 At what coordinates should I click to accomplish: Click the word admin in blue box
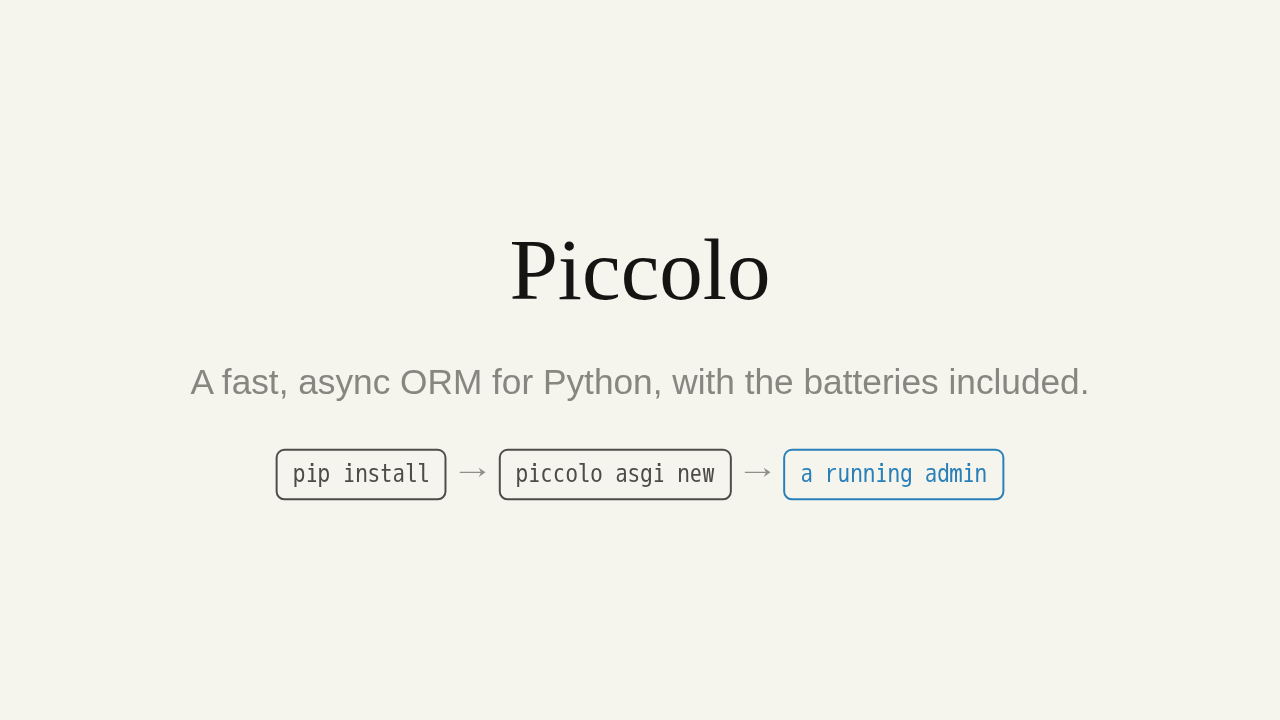[x=956, y=474]
